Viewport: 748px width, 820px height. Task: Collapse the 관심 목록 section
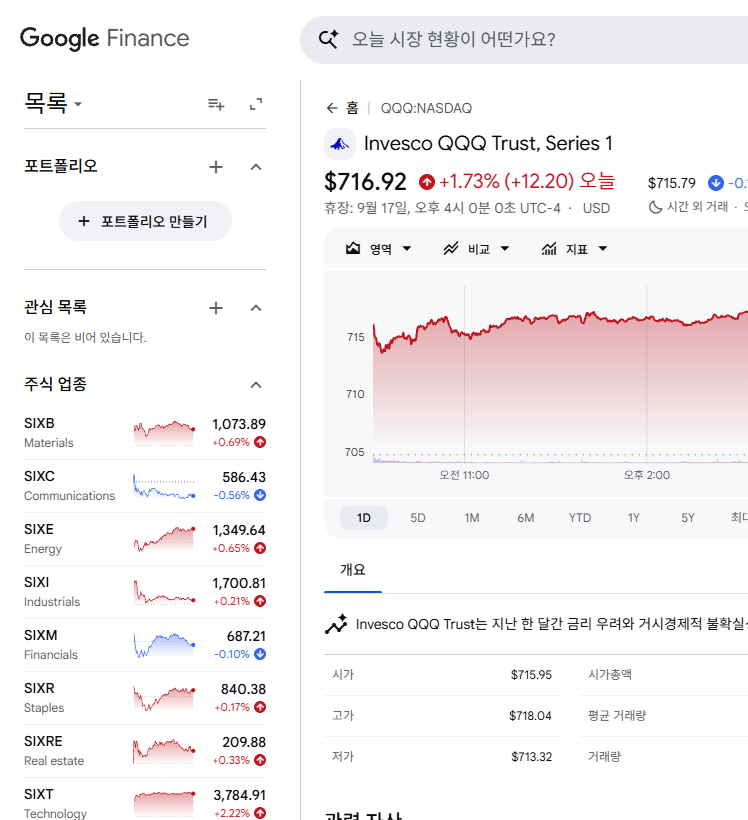point(256,308)
